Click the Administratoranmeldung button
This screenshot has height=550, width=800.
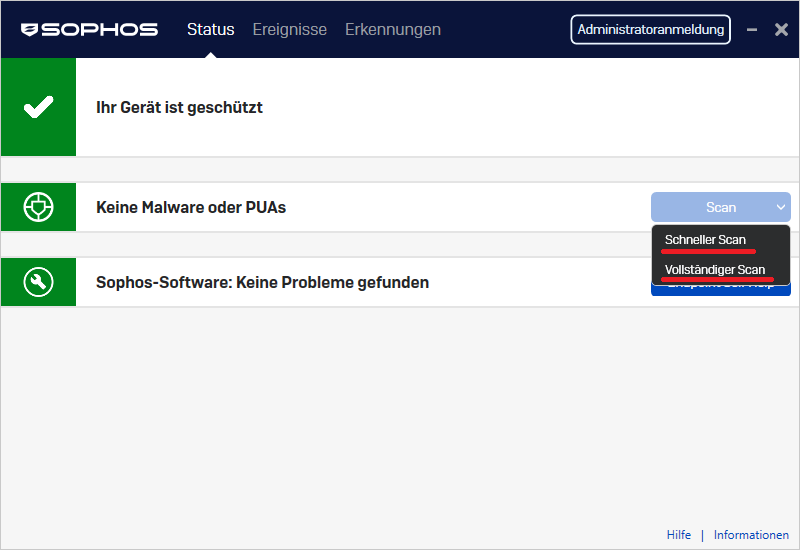pos(651,30)
